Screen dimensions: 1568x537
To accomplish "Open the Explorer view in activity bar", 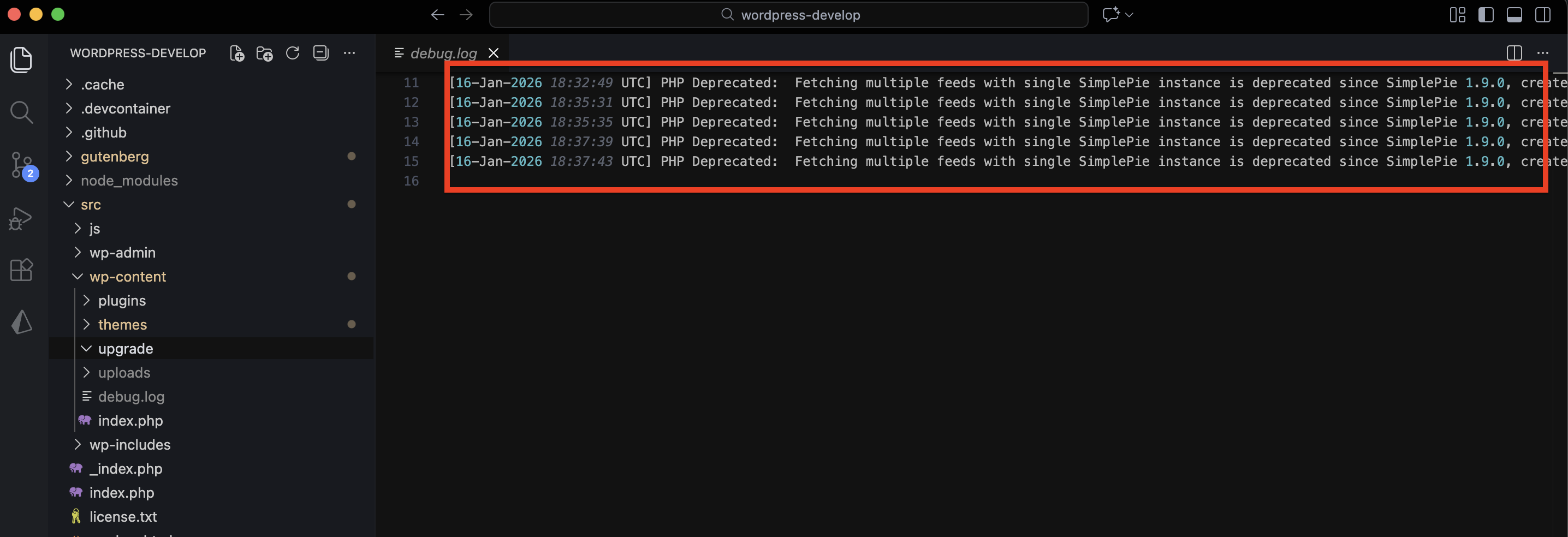I will tap(21, 59).
